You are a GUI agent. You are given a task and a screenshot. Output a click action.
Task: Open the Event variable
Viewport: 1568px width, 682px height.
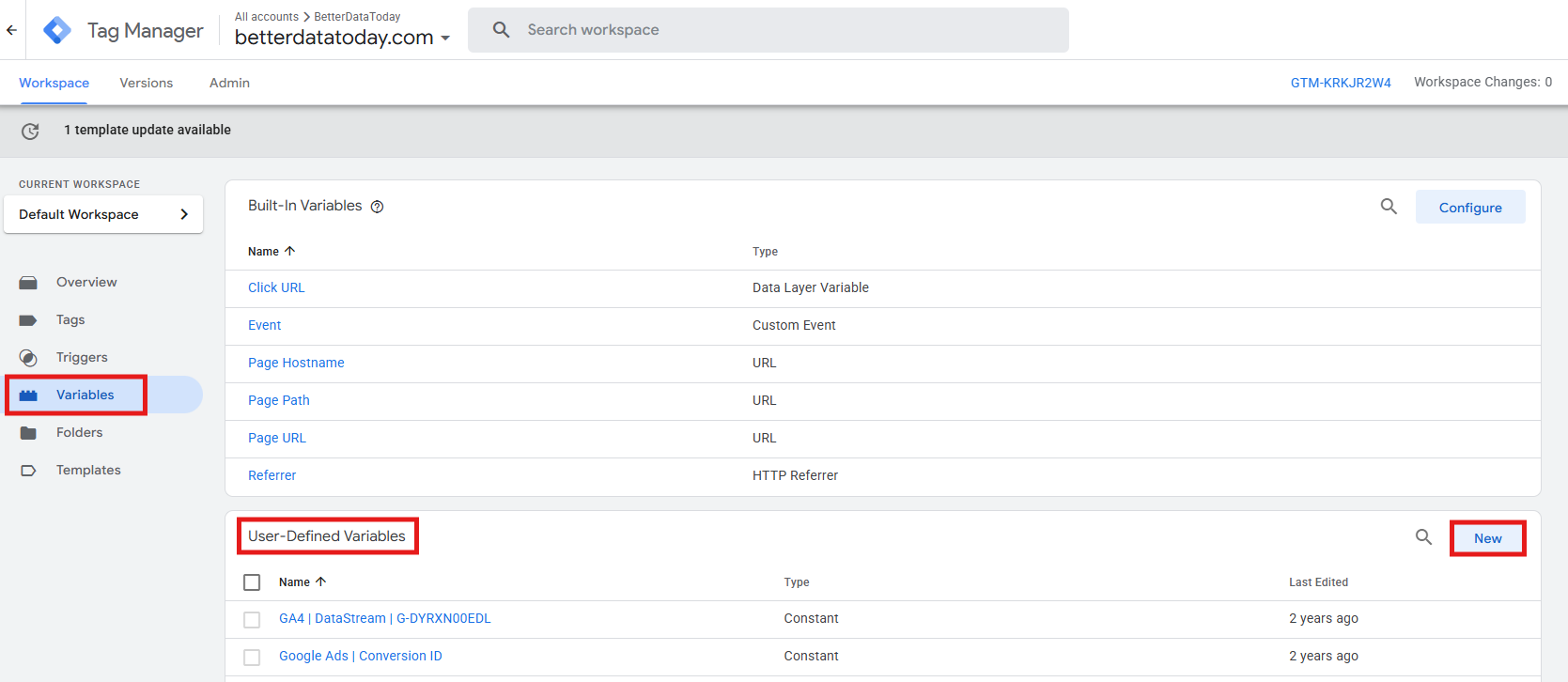pyautogui.click(x=265, y=325)
